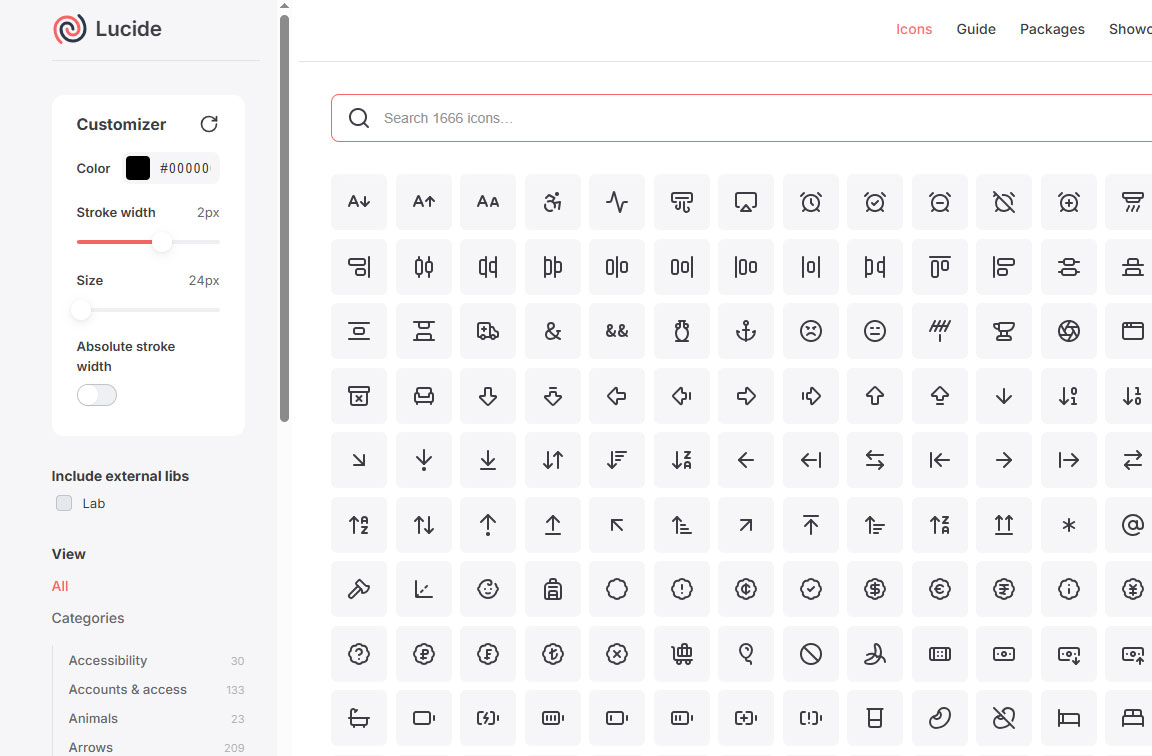Click the banana icon

click(875, 654)
